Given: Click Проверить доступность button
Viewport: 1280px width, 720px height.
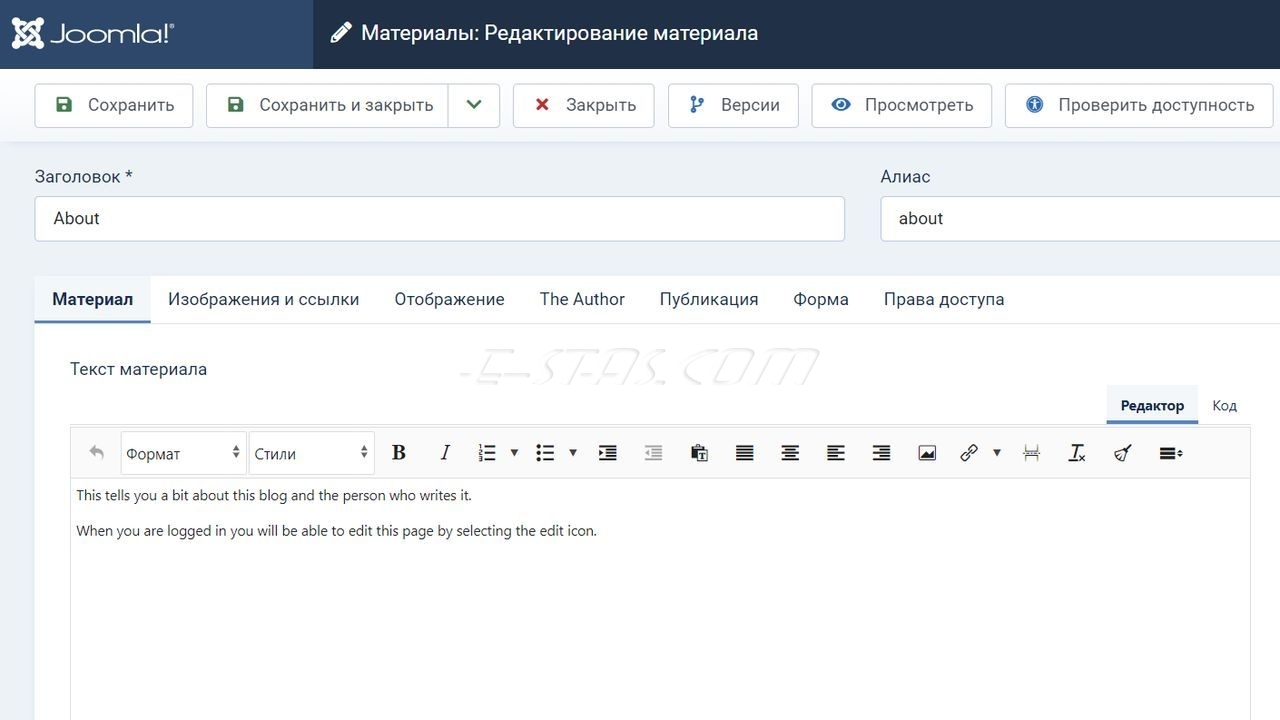Looking at the screenshot, I should point(1138,105).
